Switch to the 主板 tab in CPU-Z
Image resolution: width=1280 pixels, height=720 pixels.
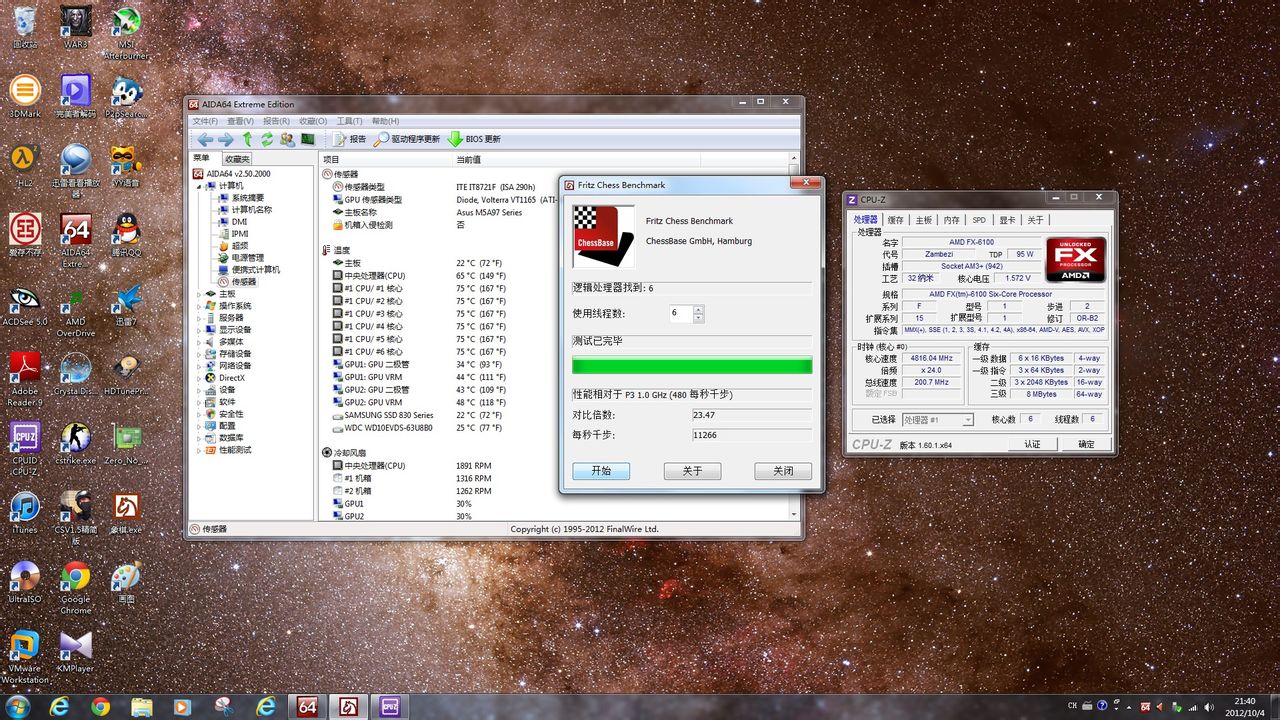(x=923, y=220)
